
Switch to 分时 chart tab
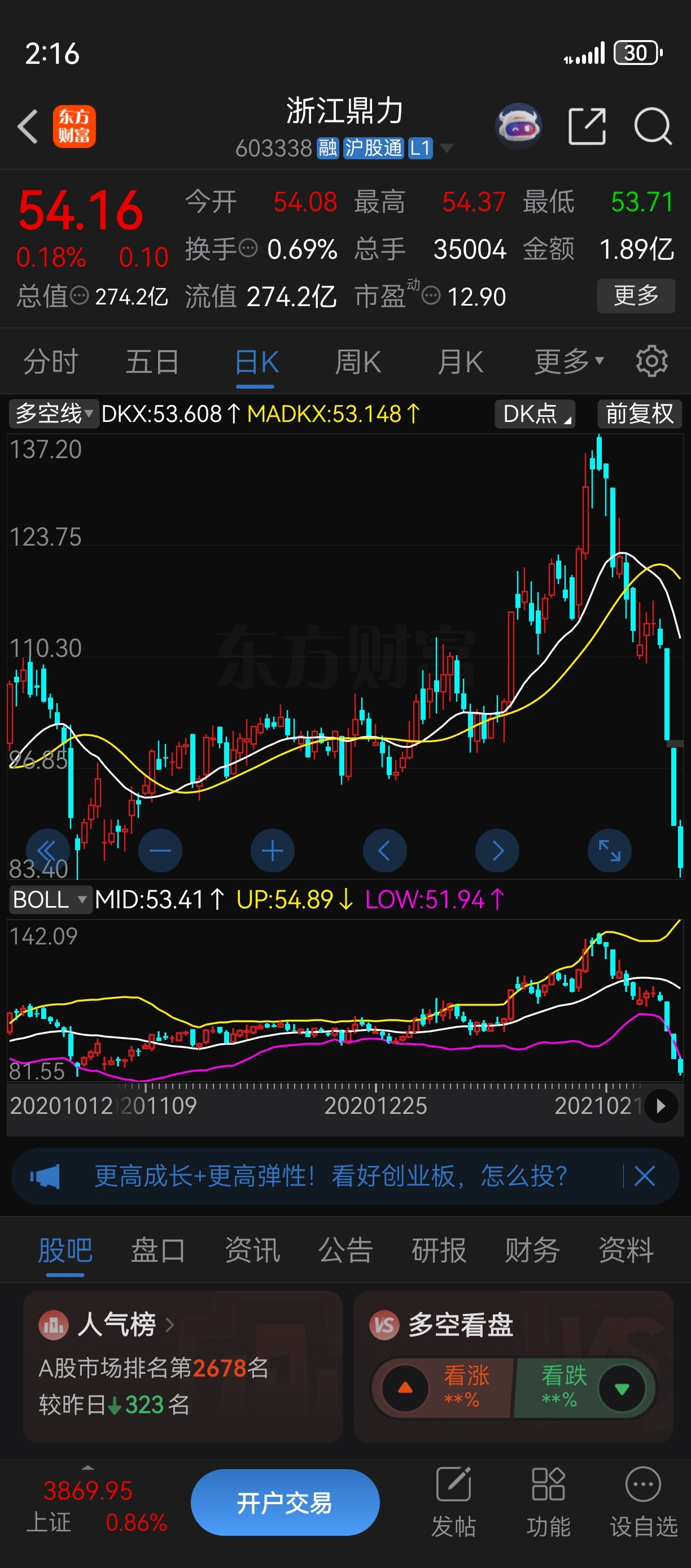point(51,361)
